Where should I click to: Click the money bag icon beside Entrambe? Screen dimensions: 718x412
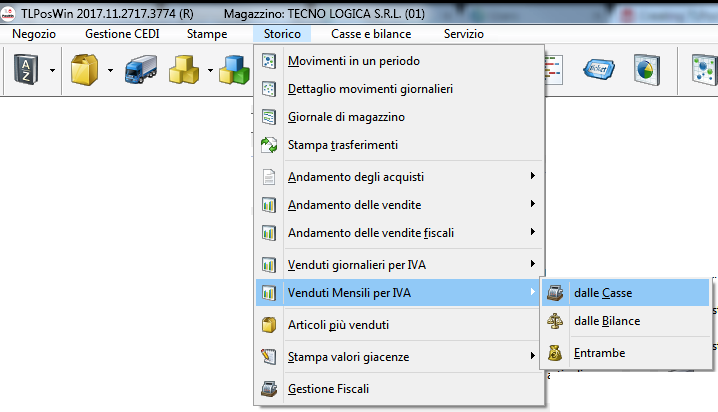[554, 352]
